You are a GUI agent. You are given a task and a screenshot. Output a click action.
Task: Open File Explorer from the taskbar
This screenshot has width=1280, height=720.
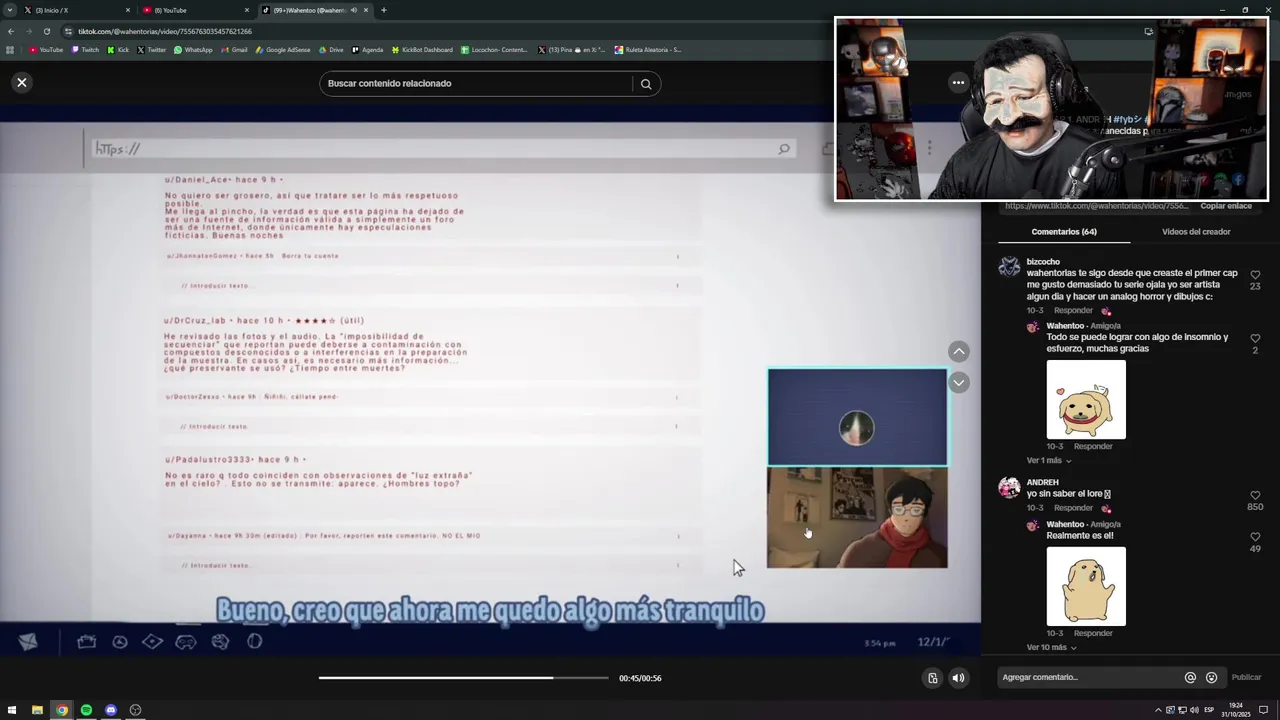pyautogui.click(x=37, y=710)
